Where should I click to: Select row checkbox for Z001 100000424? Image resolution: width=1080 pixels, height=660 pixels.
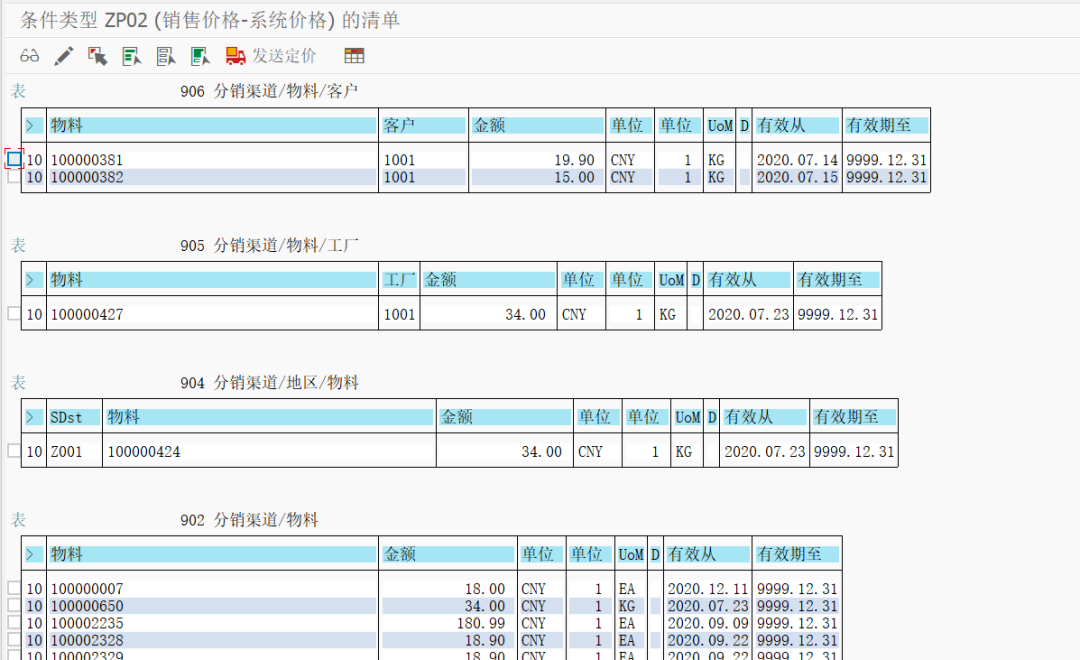pos(14,451)
